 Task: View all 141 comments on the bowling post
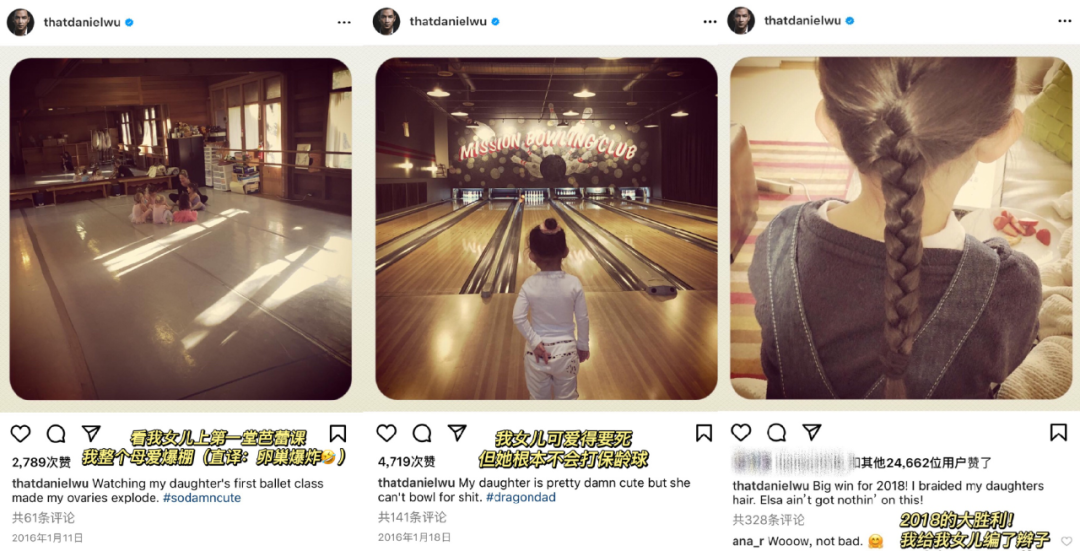[412, 517]
